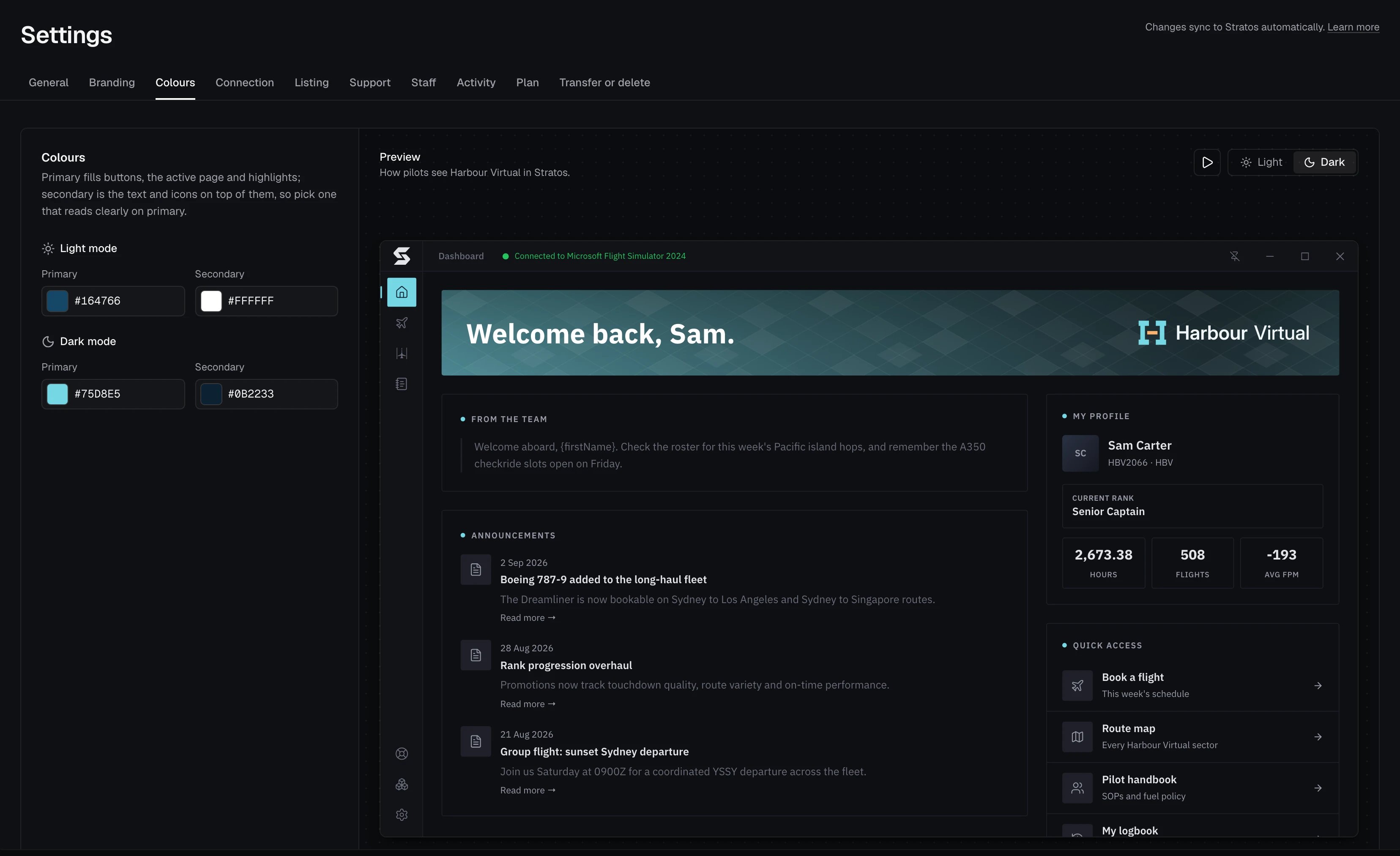This screenshot has width=1400, height=856.
Task: Click the SC avatar in My Profile
Action: (1081, 453)
